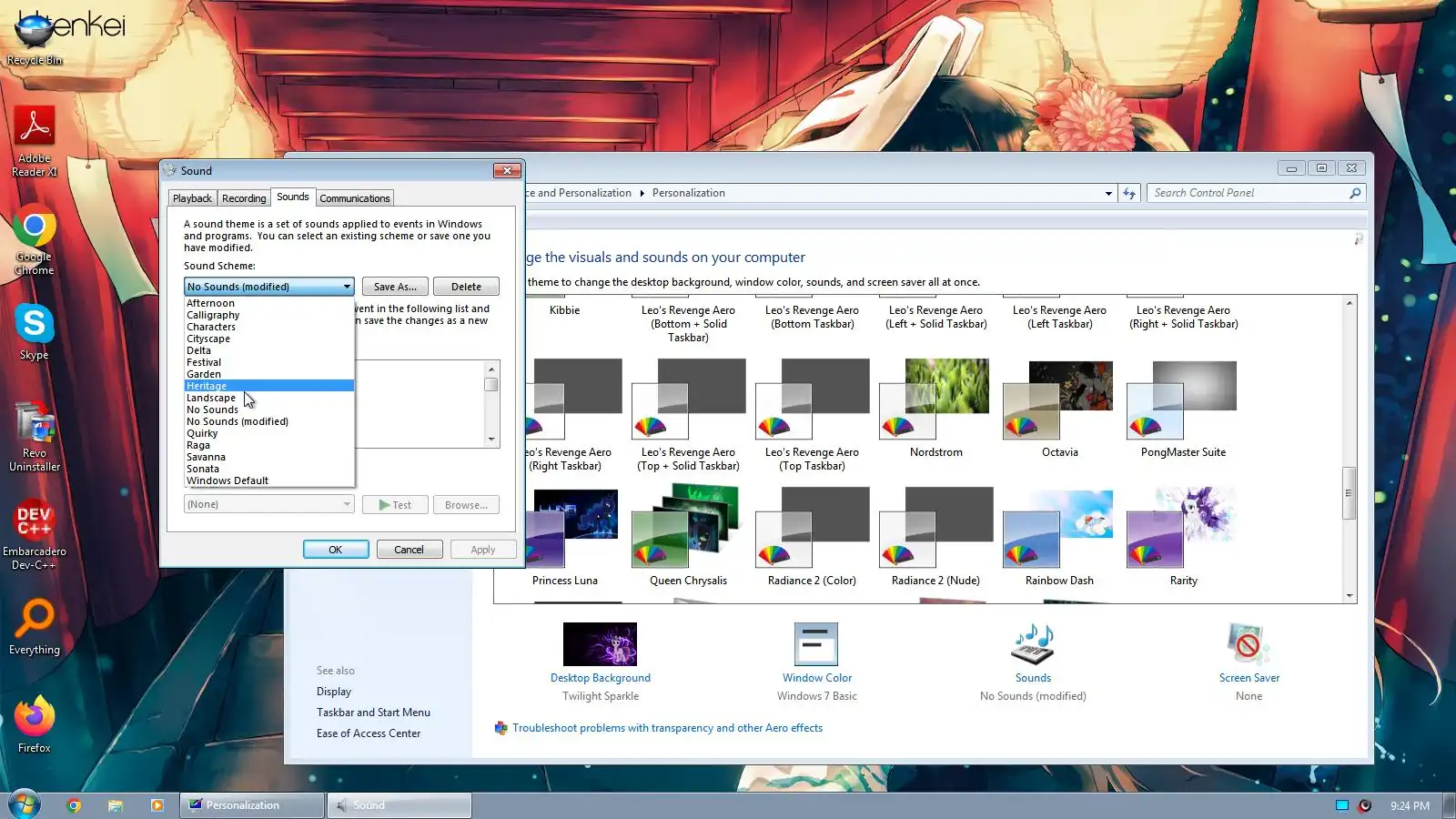The height and width of the screenshot is (819, 1456).
Task: Select the Sounds tab
Action: pos(293,197)
